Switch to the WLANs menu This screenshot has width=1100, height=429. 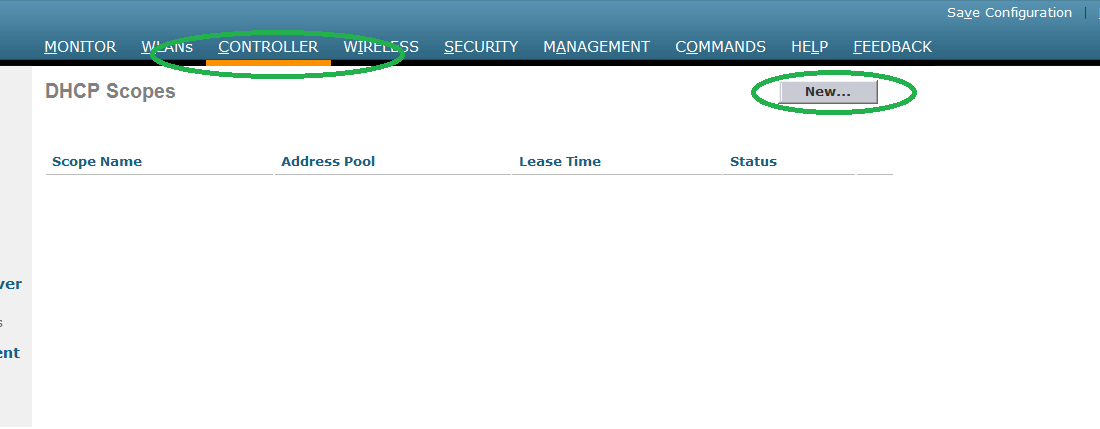click(x=167, y=47)
